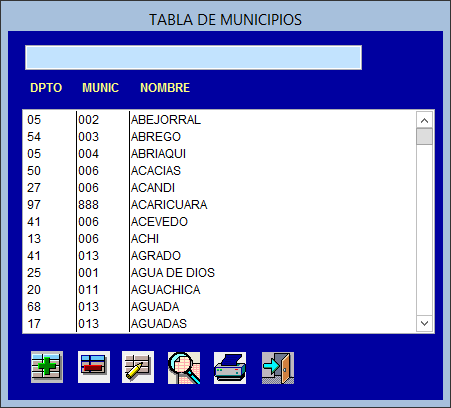Select the ACANDI row
This screenshot has width=451, height=408.
click(219, 188)
